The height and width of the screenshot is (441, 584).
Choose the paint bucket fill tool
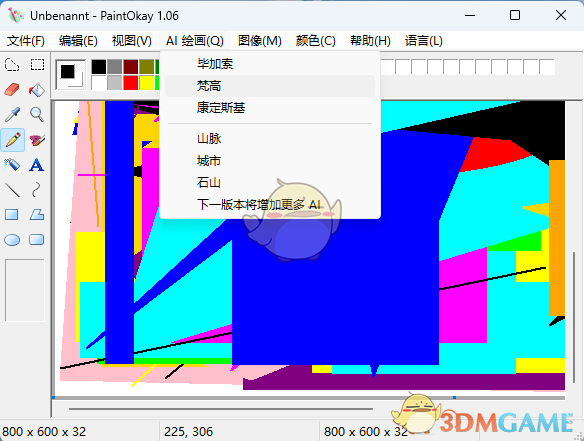(37, 90)
